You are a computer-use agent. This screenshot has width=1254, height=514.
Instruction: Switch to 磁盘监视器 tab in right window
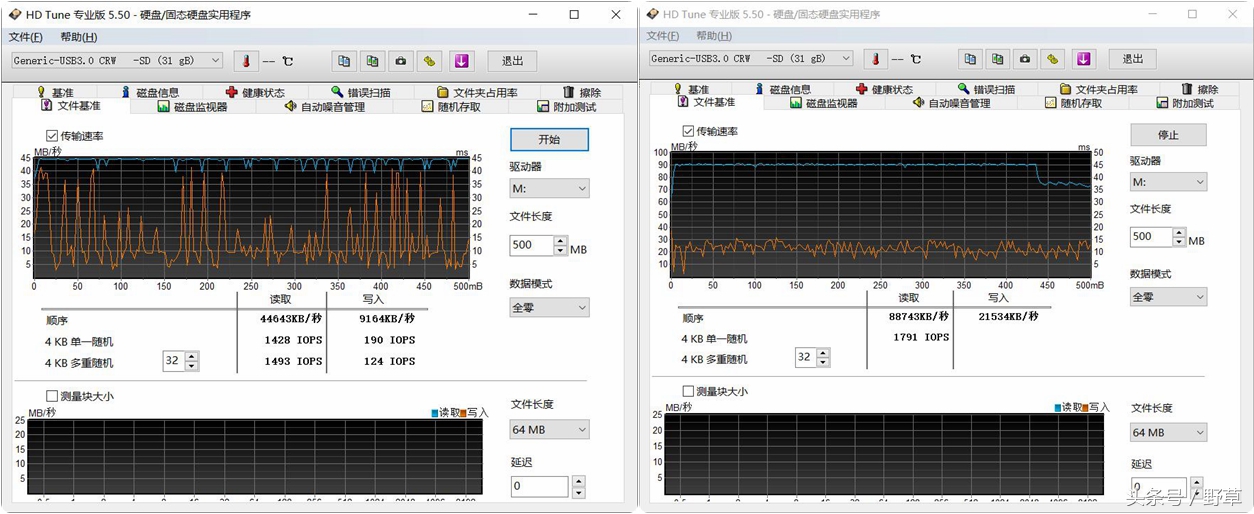[x=823, y=103]
